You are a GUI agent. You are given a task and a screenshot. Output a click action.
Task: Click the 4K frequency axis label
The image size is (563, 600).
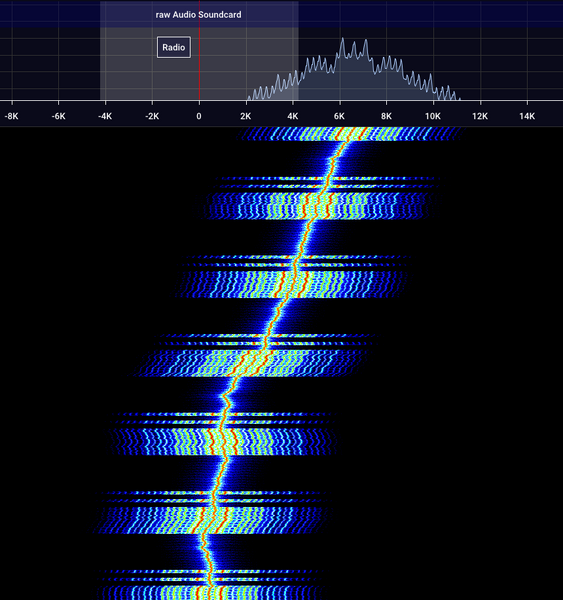coord(292,116)
